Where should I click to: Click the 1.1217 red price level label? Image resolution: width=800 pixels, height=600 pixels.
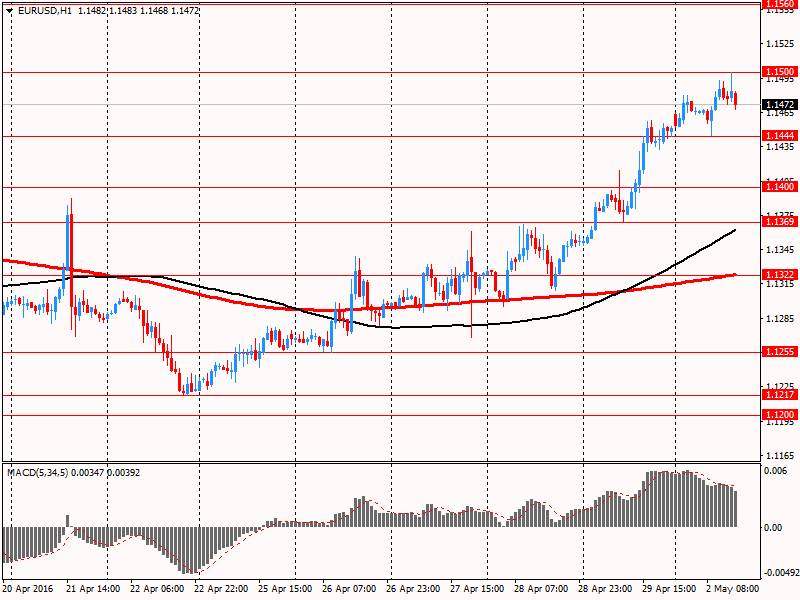780,394
